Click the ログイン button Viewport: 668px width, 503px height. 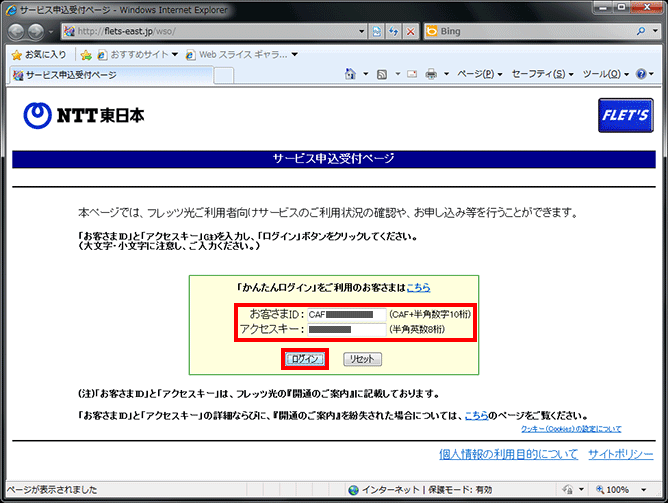tap(305, 359)
